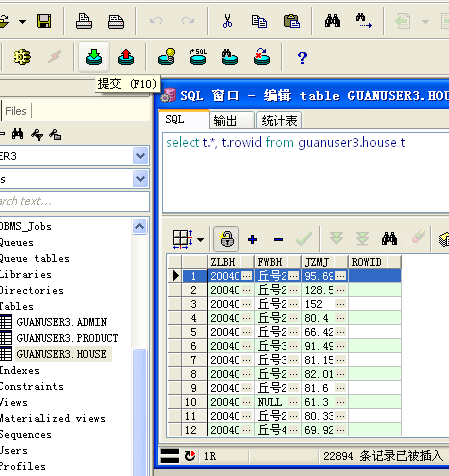Image resolution: width=449 pixels, height=476 pixels.
Task: Click the ZLBH column header
Action: tap(231, 262)
